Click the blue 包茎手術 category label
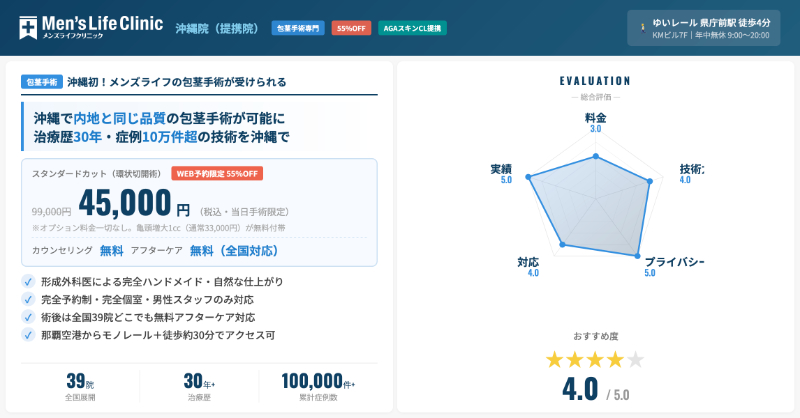Screen dimensions: 800x418 [x=41, y=82]
